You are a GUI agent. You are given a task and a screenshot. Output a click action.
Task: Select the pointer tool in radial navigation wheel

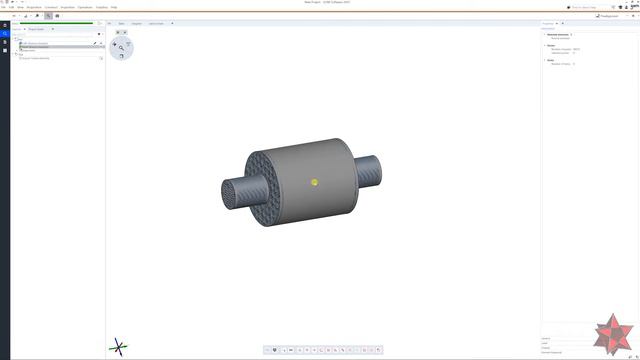click(x=115, y=44)
